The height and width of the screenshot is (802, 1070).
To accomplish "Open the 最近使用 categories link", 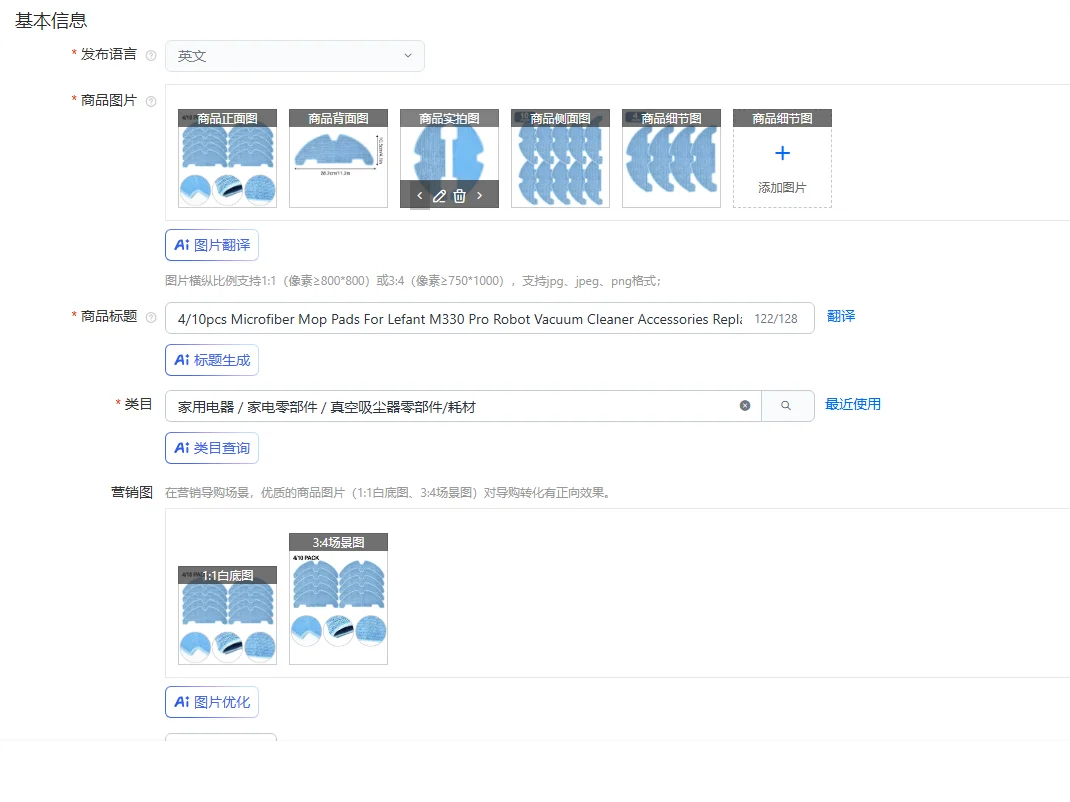I will (x=853, y=404).
